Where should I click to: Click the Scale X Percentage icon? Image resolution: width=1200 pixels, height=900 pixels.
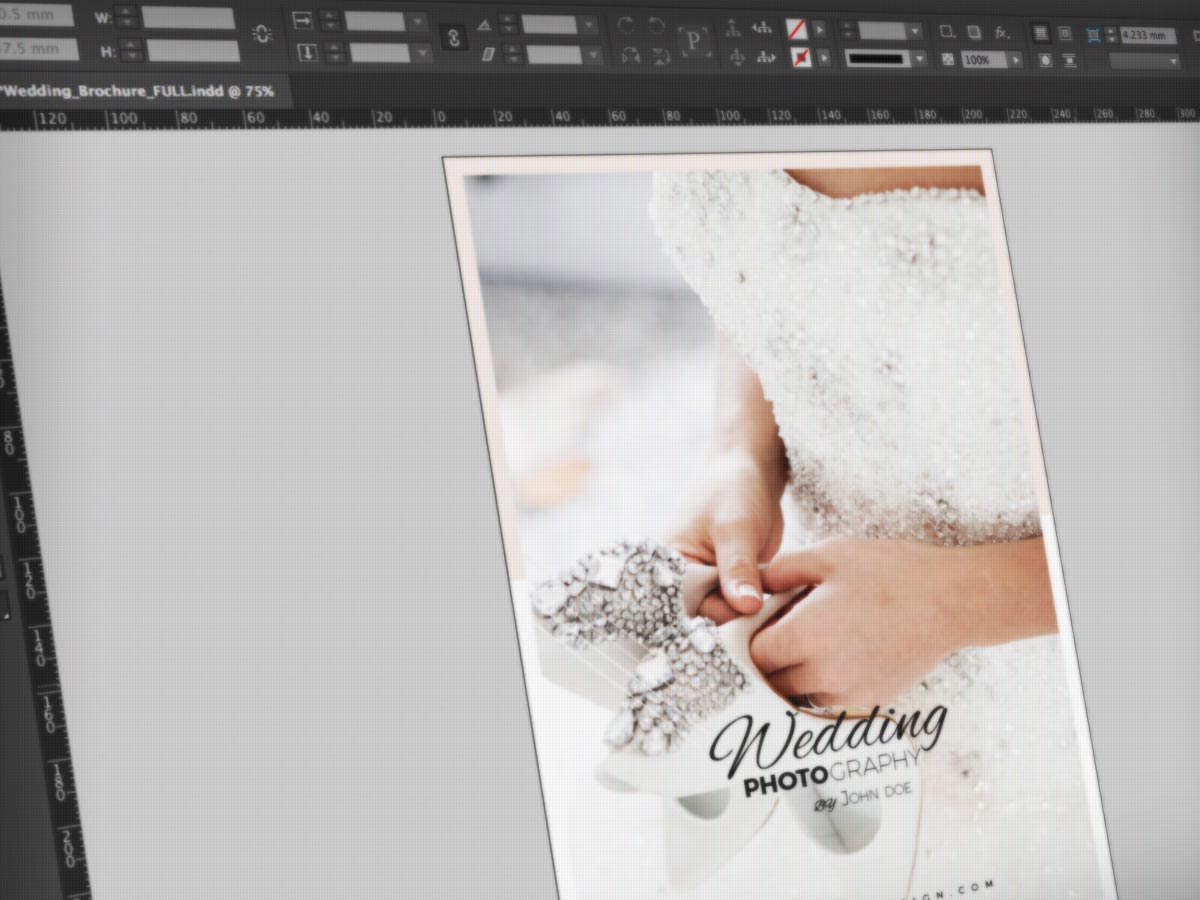pyautogui.click(x=305, y=21)
